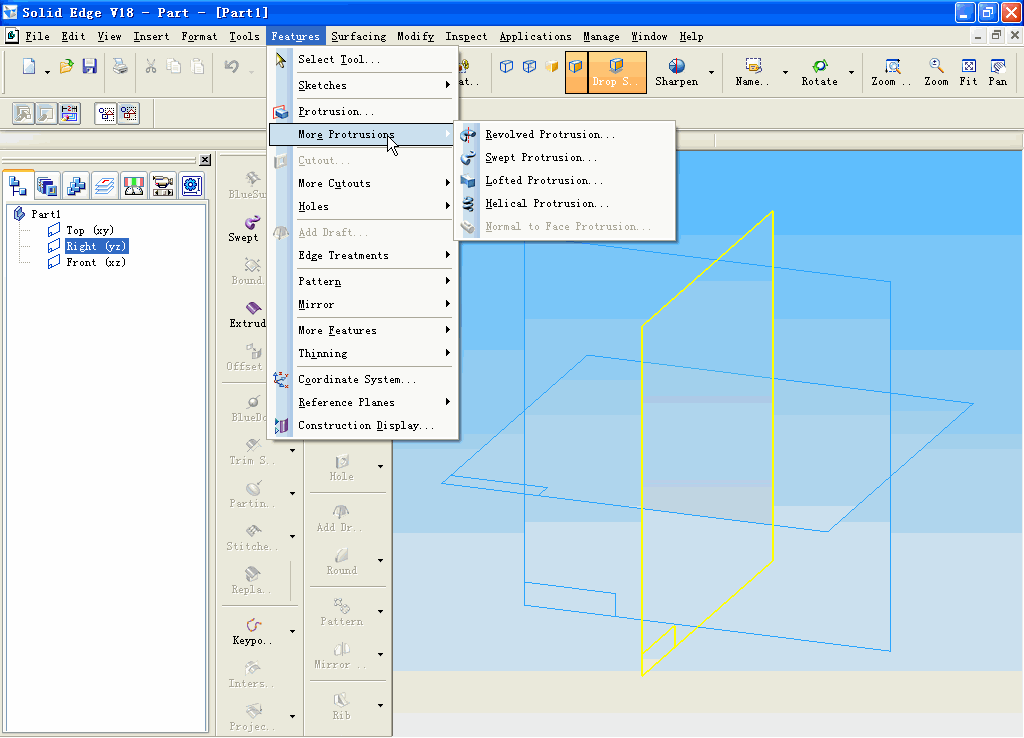
Task: Choose Revolved Protrusion from the submenu
Action: point(565,135)
